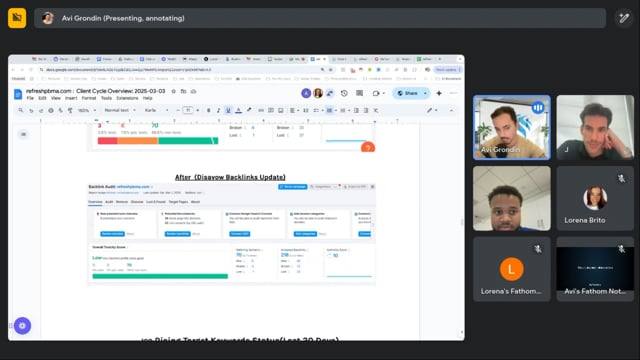Open the View menu

pyautogui.click(x=56, y=98)
